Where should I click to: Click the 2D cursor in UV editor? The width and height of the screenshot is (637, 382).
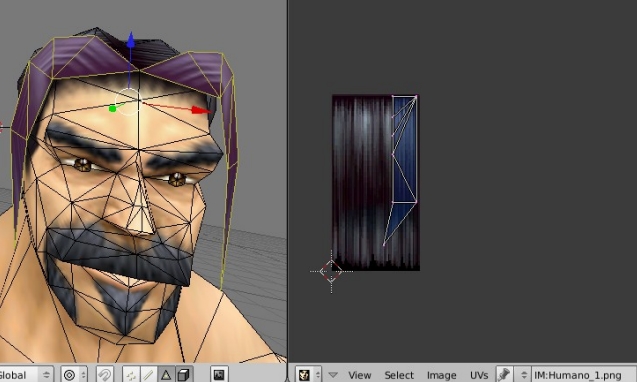click(331, 271)
